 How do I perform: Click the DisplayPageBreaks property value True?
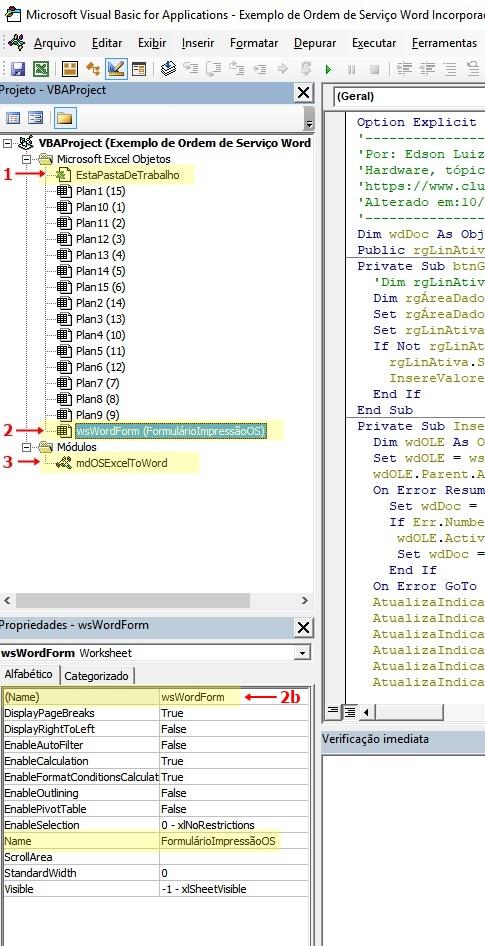click(234, 713)
